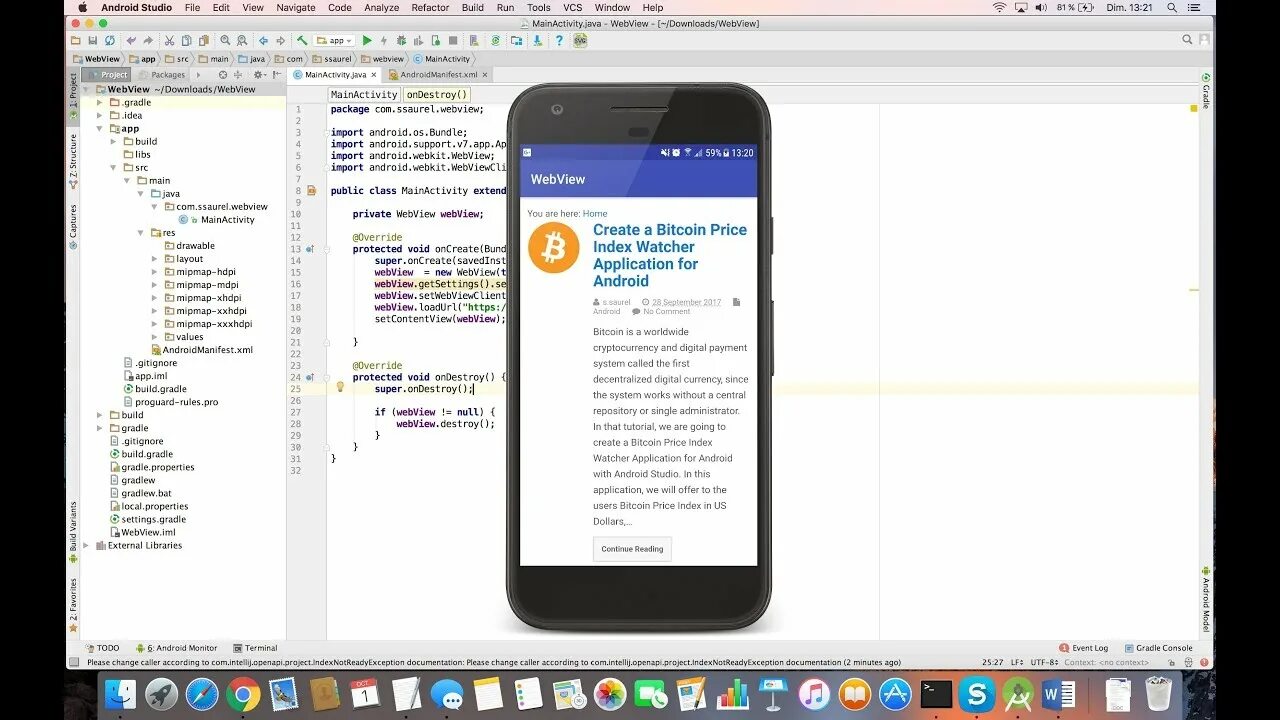Click the light bulb intention icon at line 25
This screenshot has width=1280, height=720.
click(339, 387)
